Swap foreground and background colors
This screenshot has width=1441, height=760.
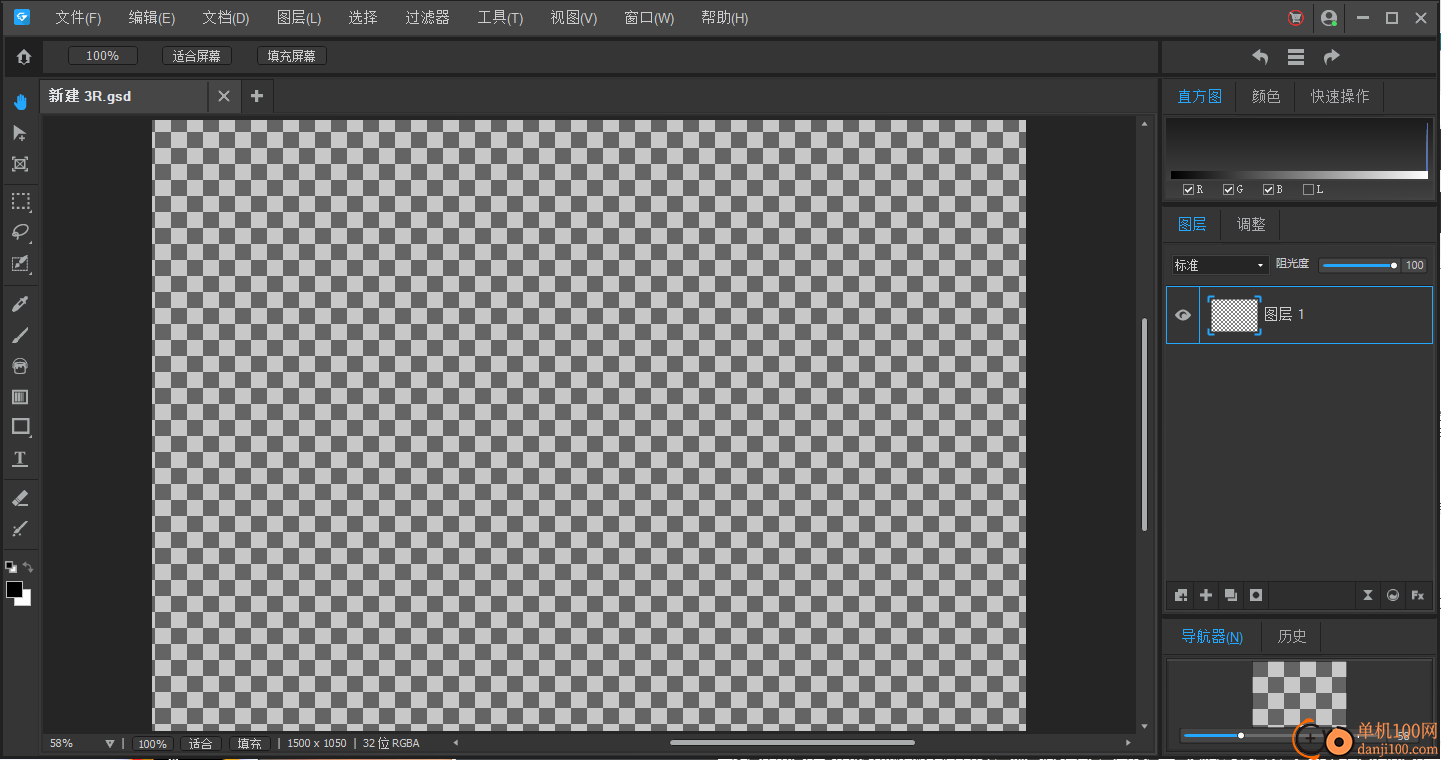point(28,567)
